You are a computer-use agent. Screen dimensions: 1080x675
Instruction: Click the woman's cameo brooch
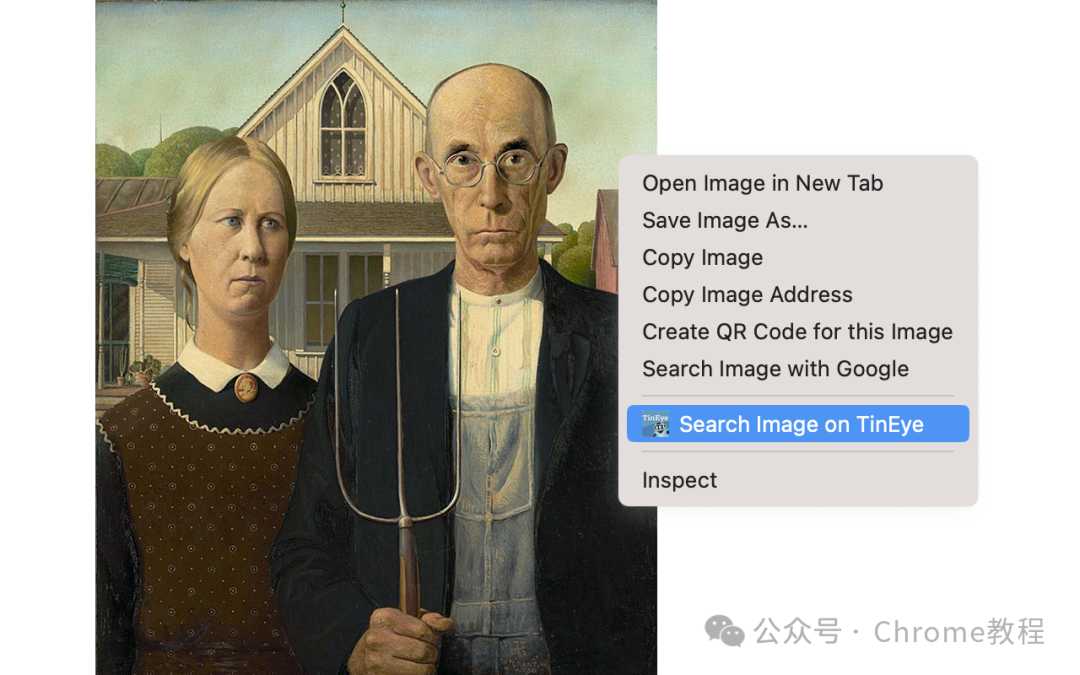pos(246,388)
